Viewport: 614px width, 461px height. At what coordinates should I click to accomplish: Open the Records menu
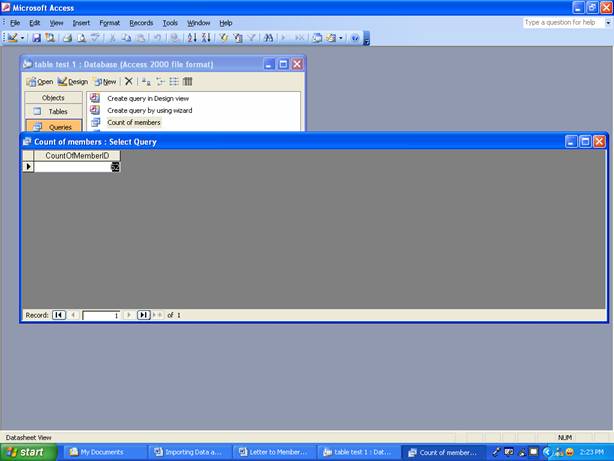point(141,23)
